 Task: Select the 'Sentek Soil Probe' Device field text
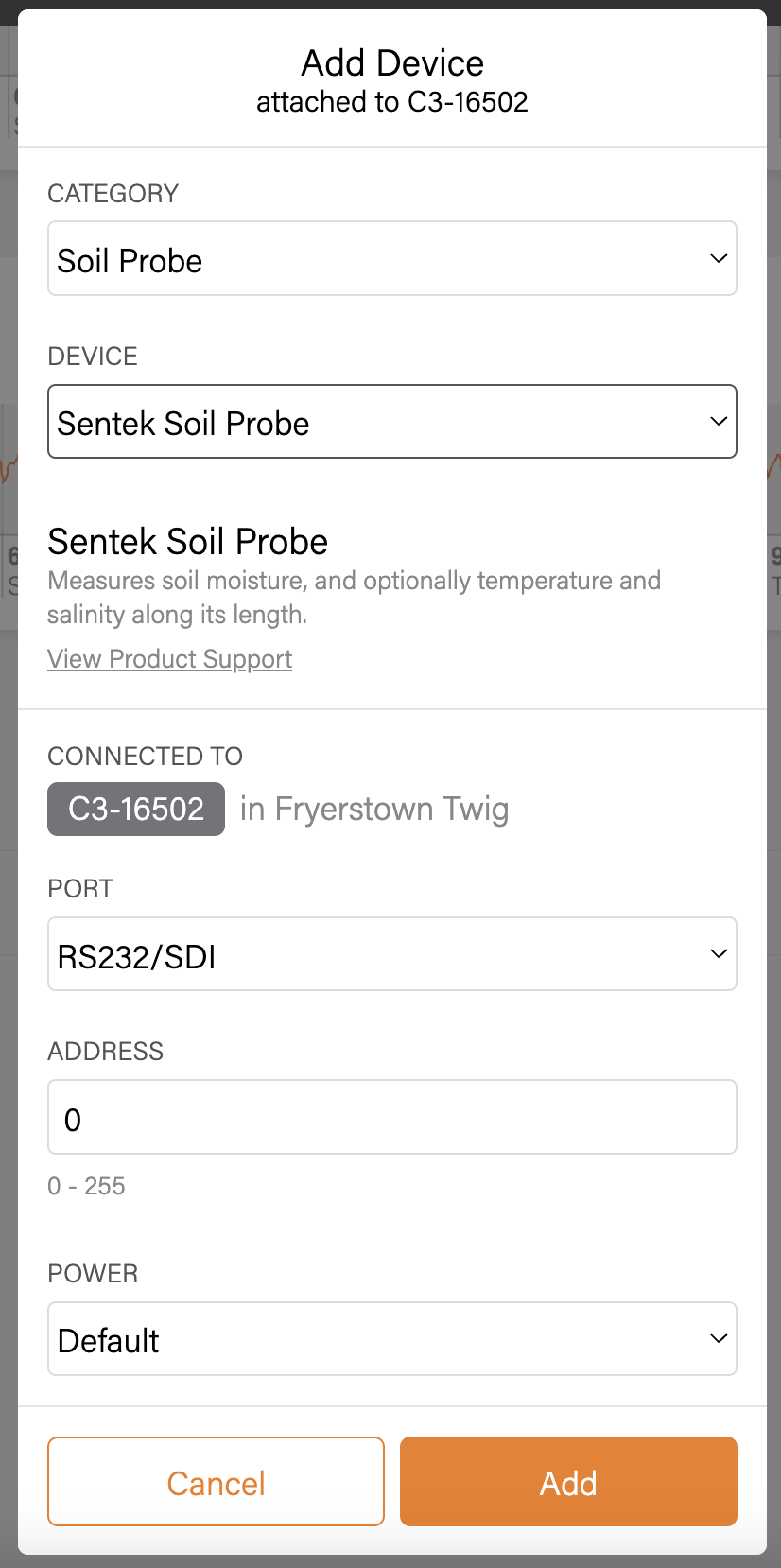coord(183,424)
